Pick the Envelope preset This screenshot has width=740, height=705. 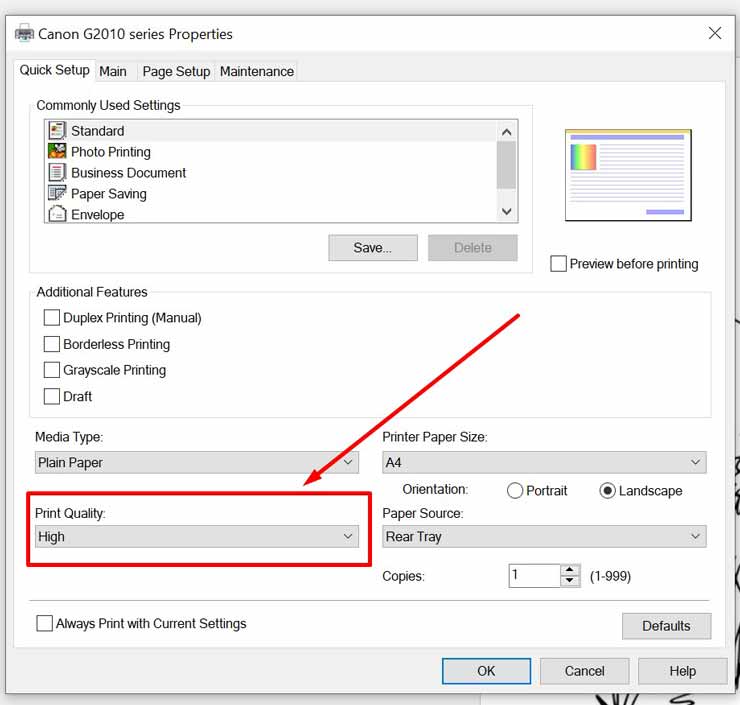pos(271,214)
